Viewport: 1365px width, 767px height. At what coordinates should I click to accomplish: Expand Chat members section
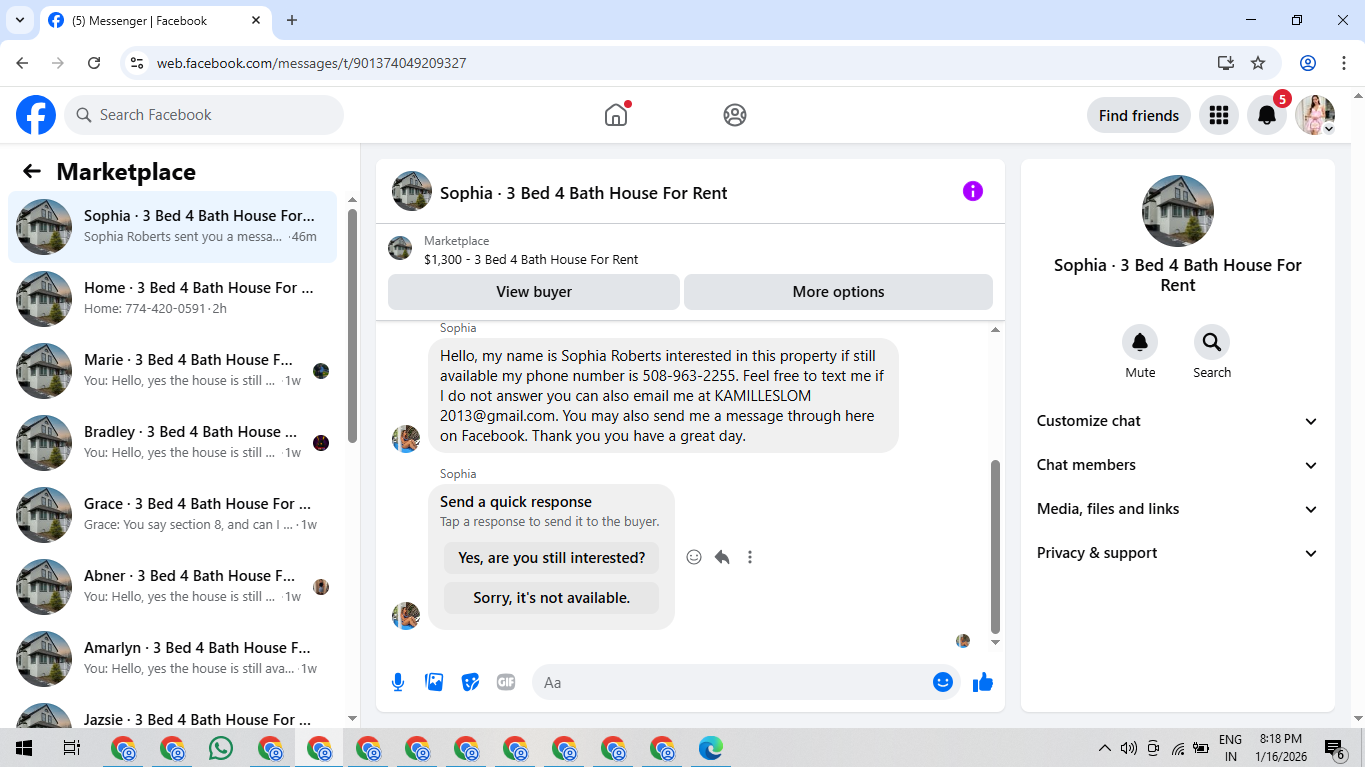(x=1178, y=465)
